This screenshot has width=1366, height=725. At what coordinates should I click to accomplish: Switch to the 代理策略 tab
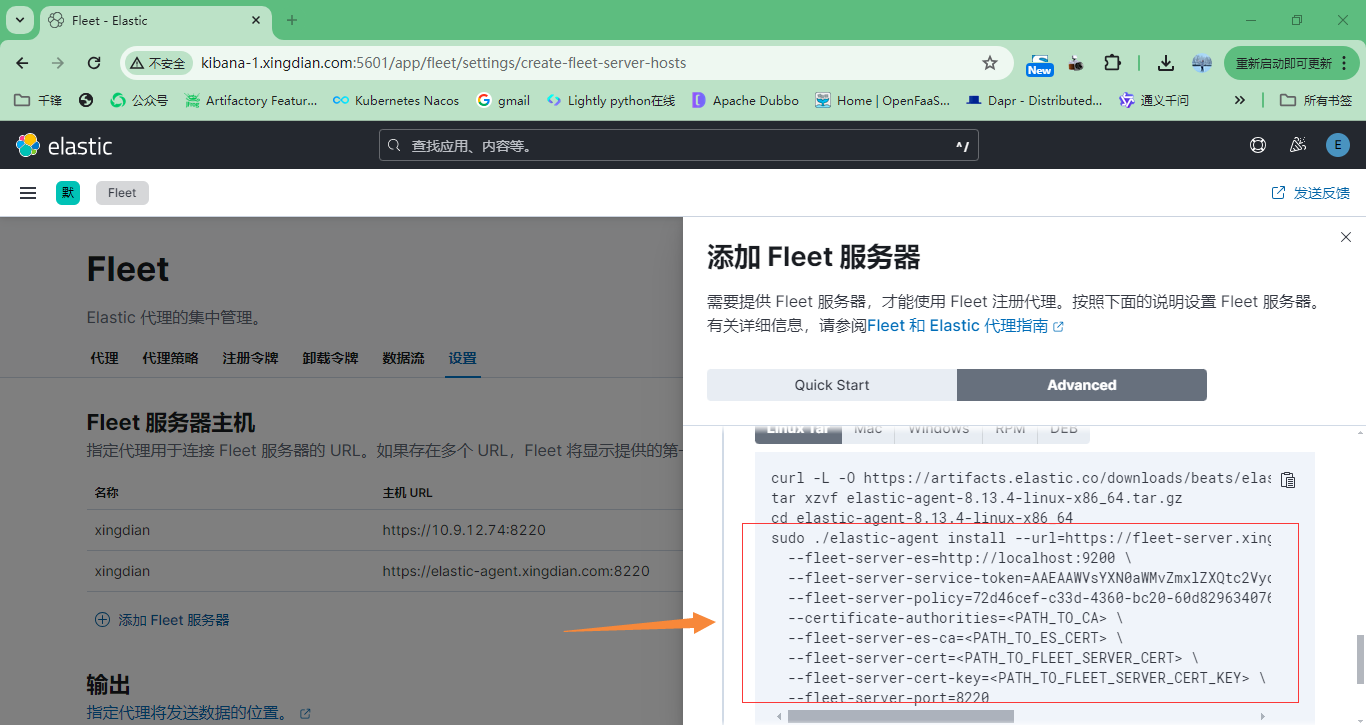170,358
